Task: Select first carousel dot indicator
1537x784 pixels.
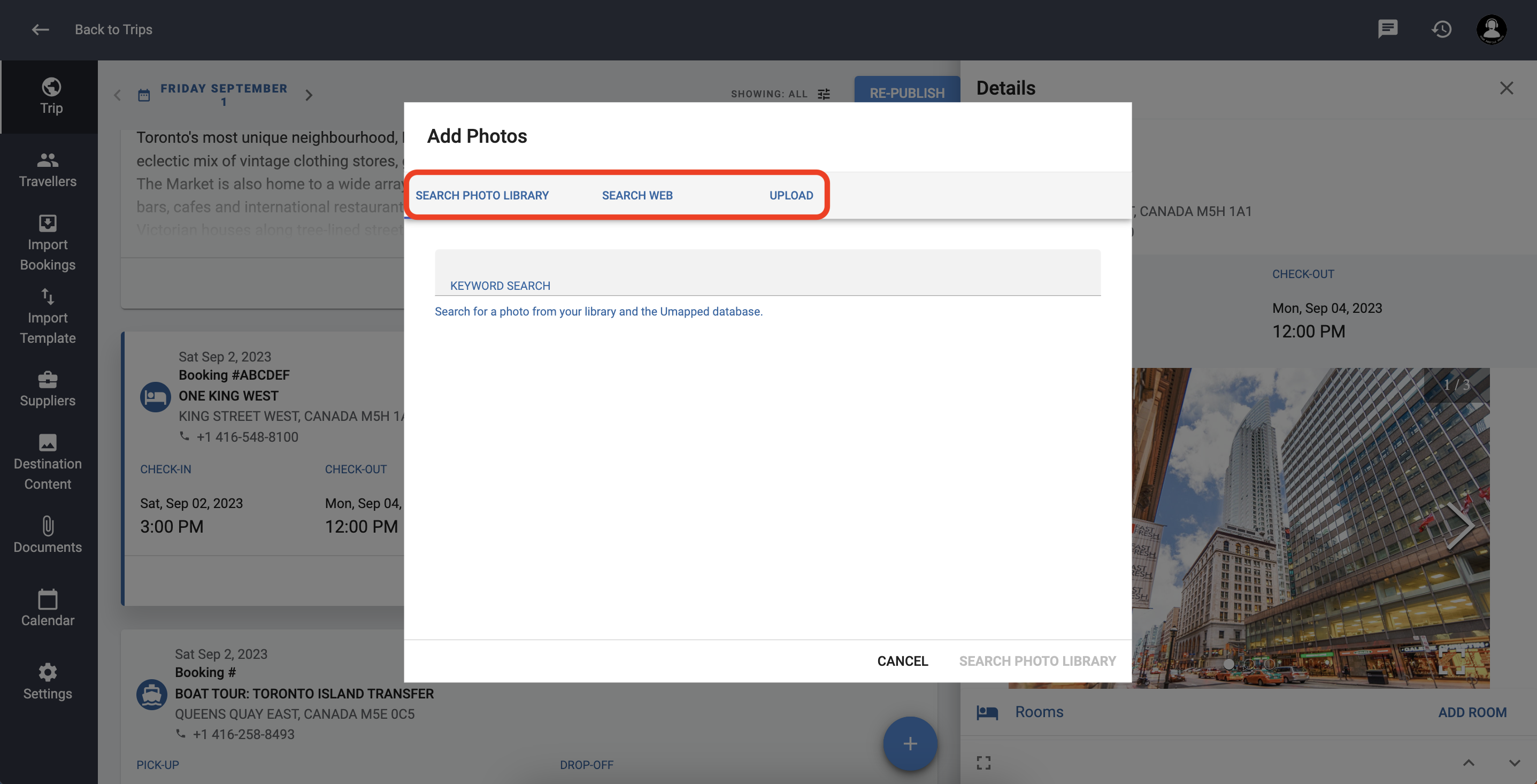Action: (1228, 664)
